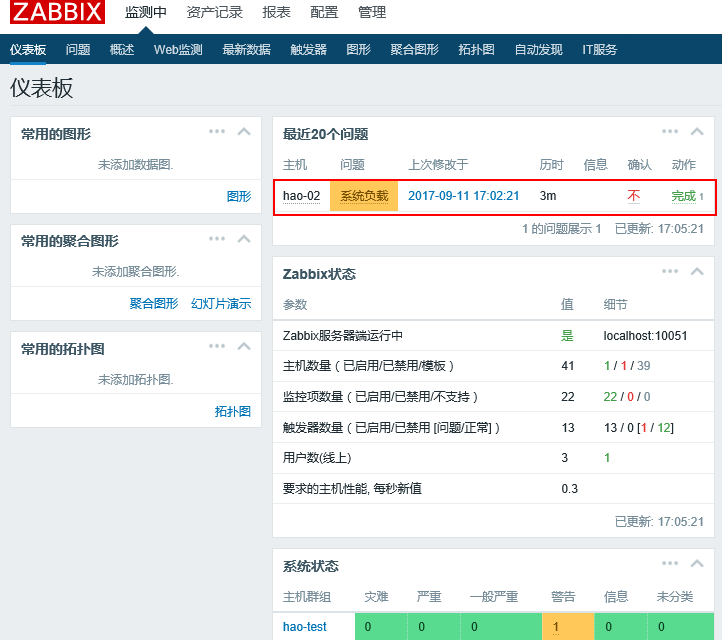Open the 最新数据 submenu tab
Viewport: 722px width, 640px height.
click(x=246, y=49)
